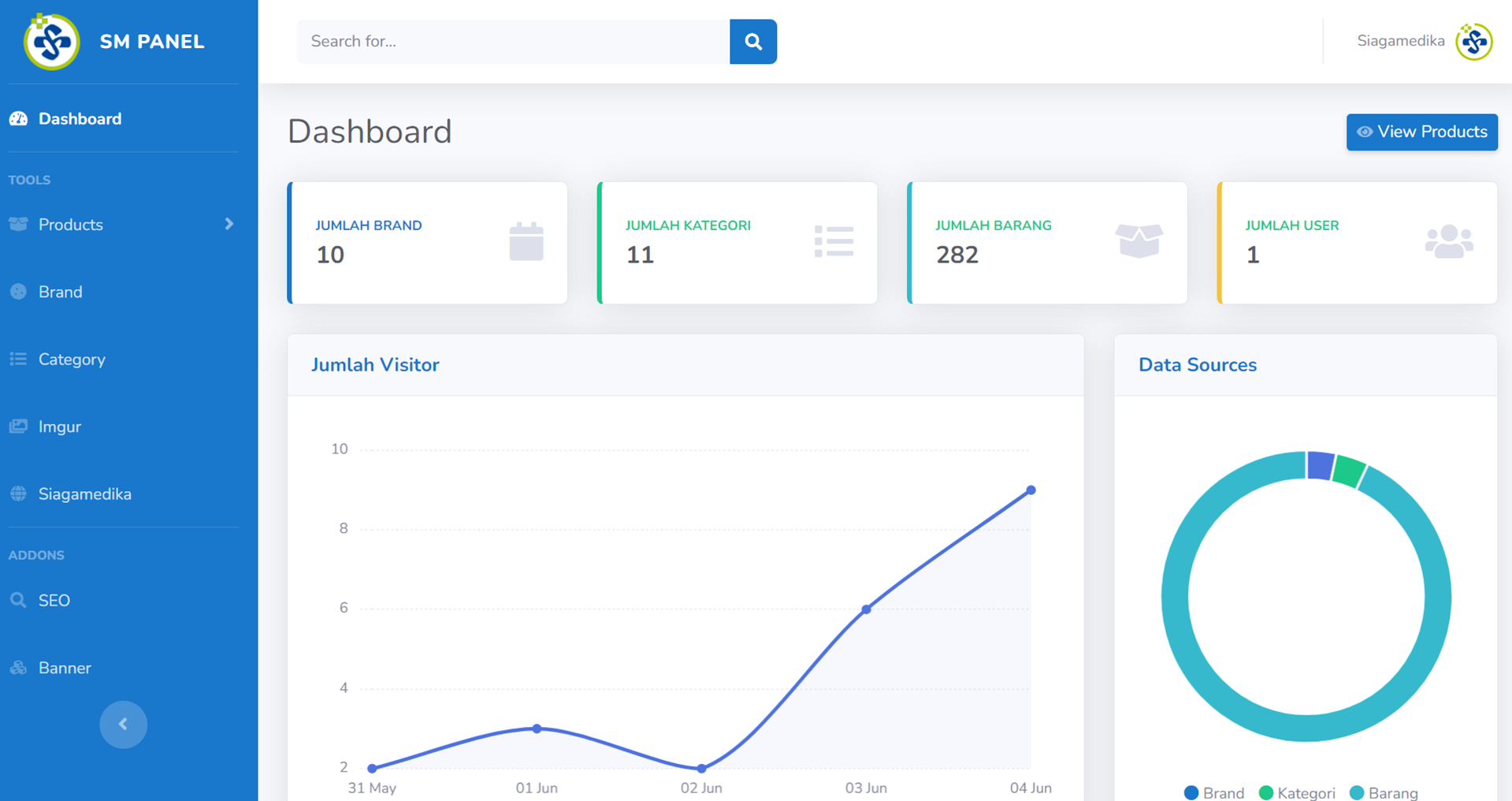The width and height of the screenshot is (1512, 801).
Task: Click the list icon in Jumlah Kategori card
Action: [x=834, y=241]
